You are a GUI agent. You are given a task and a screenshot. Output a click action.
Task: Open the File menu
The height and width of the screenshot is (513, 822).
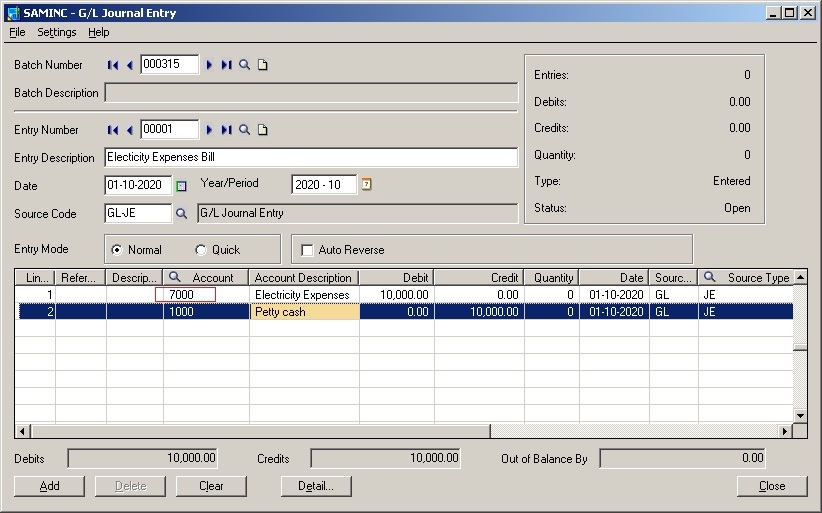17,32
